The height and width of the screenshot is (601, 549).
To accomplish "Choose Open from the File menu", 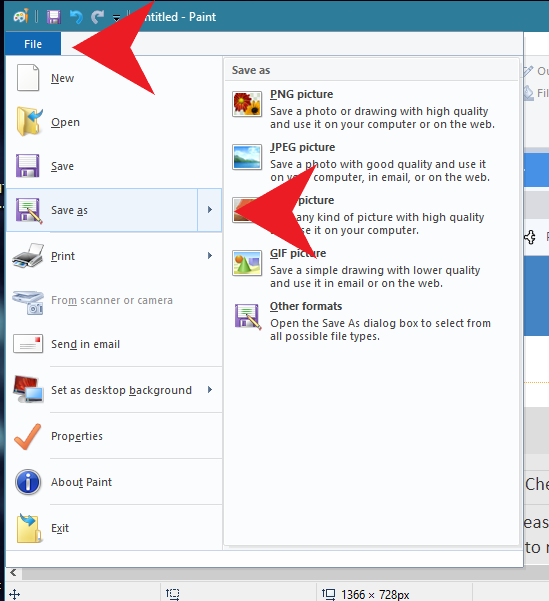I will coord(114,122).
